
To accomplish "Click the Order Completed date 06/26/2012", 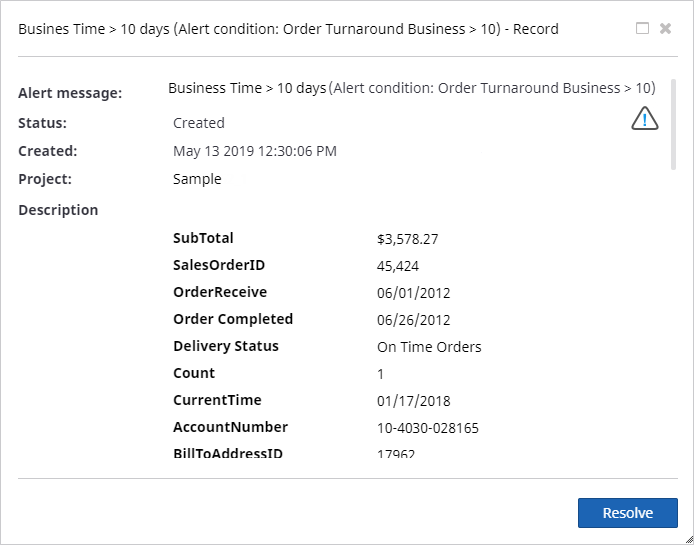I will pos(414,320).
